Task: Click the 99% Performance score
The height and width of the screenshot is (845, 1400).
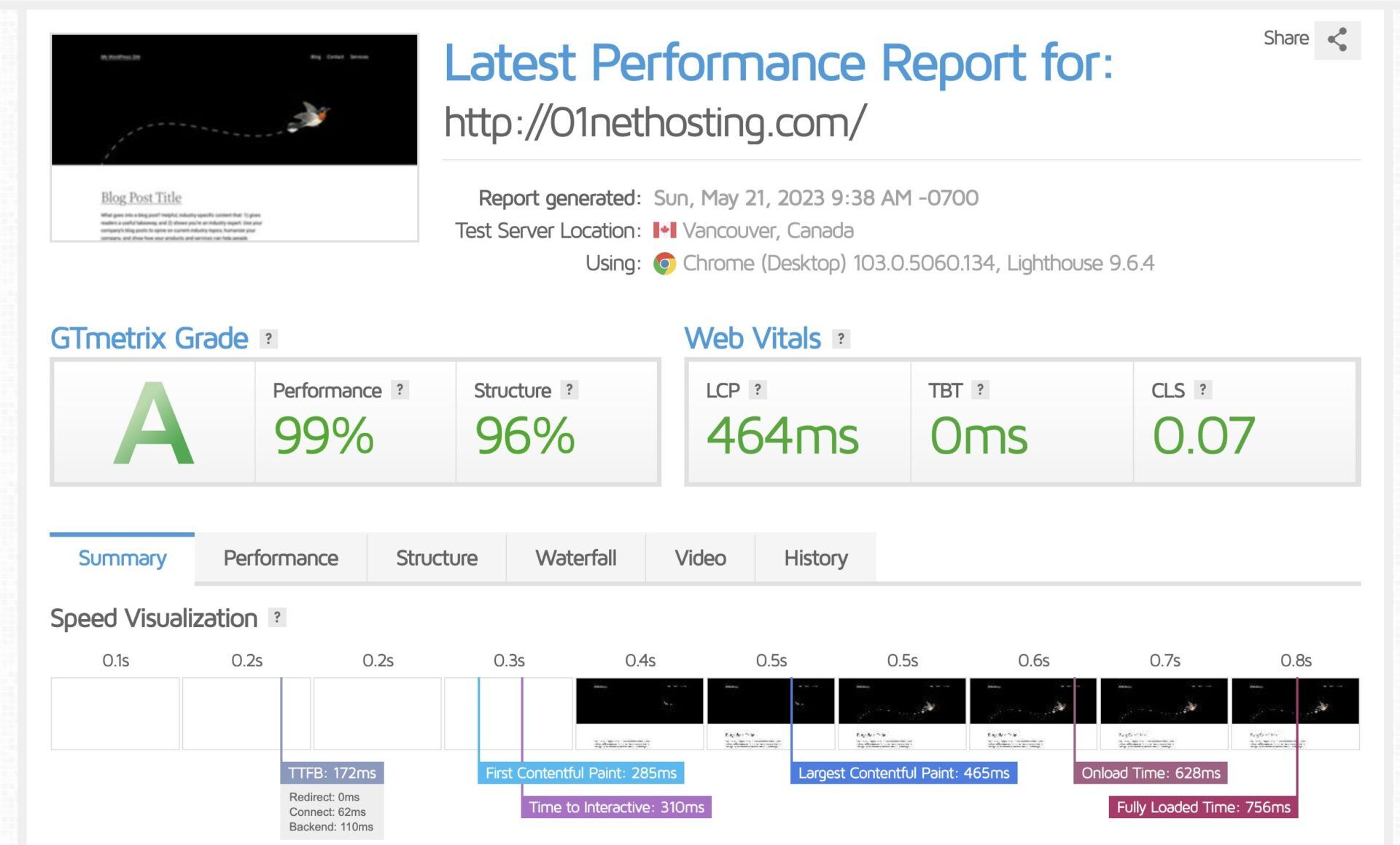Action: tap(324, 435)
